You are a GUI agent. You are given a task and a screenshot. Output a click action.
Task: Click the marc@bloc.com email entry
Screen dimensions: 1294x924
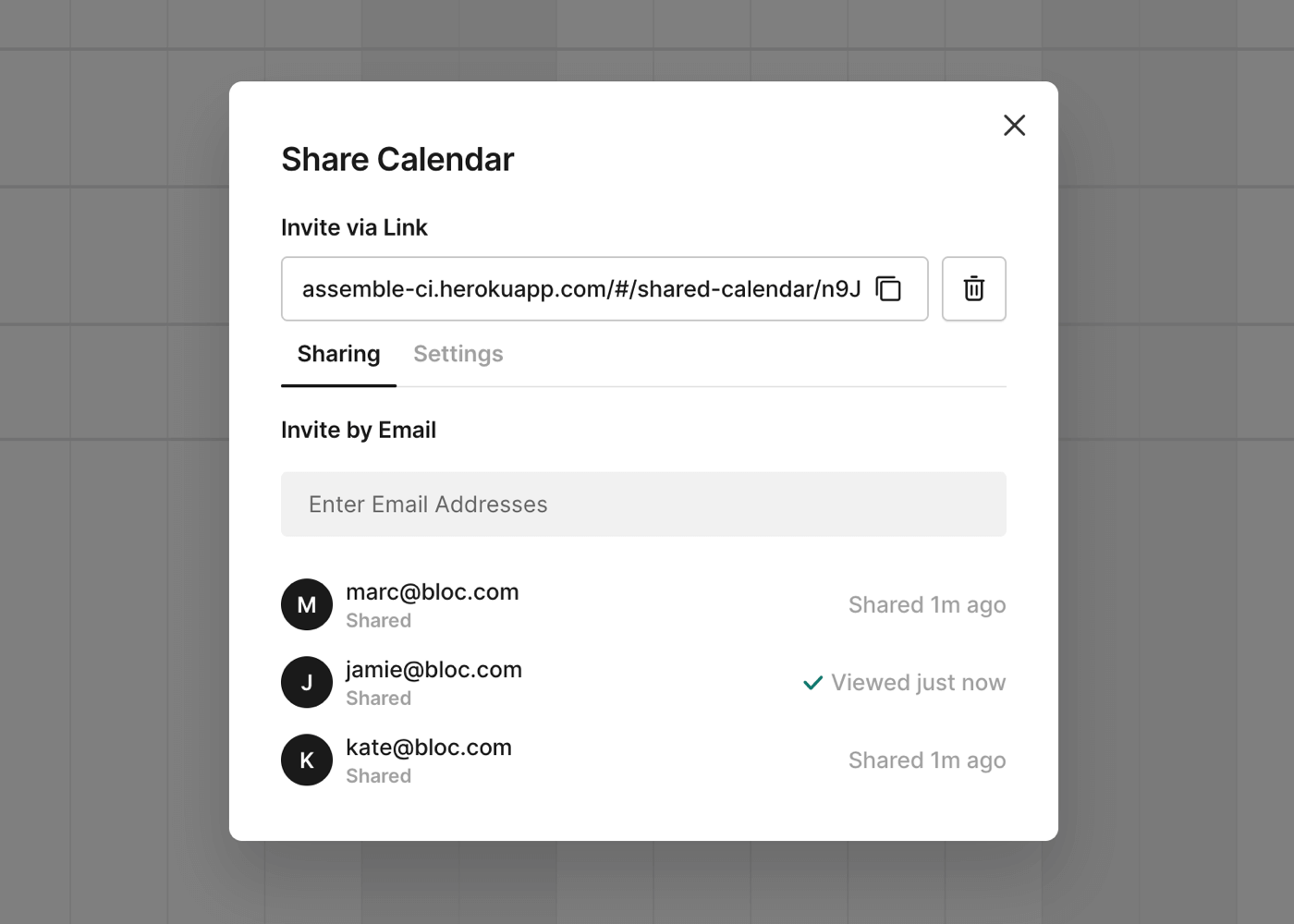pos(432,592)
